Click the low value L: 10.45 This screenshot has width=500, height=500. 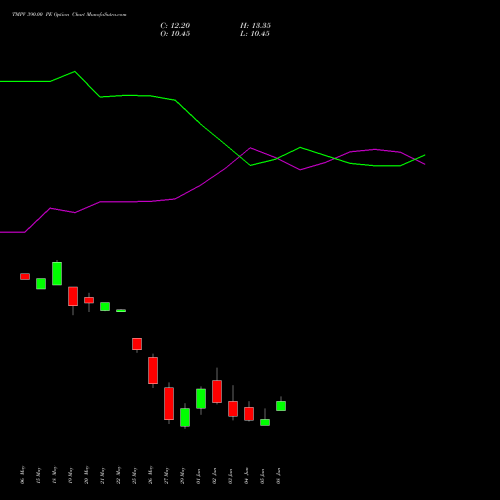coord(255,34)
